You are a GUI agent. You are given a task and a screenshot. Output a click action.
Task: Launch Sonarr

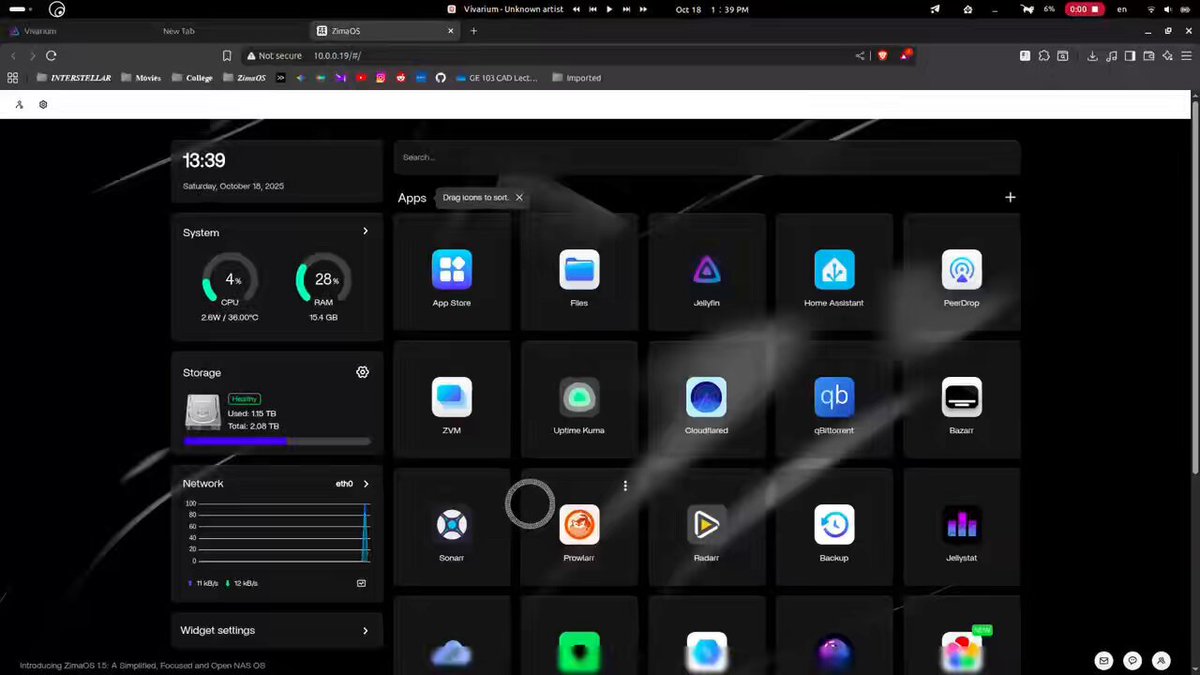(x=452, y=525)
